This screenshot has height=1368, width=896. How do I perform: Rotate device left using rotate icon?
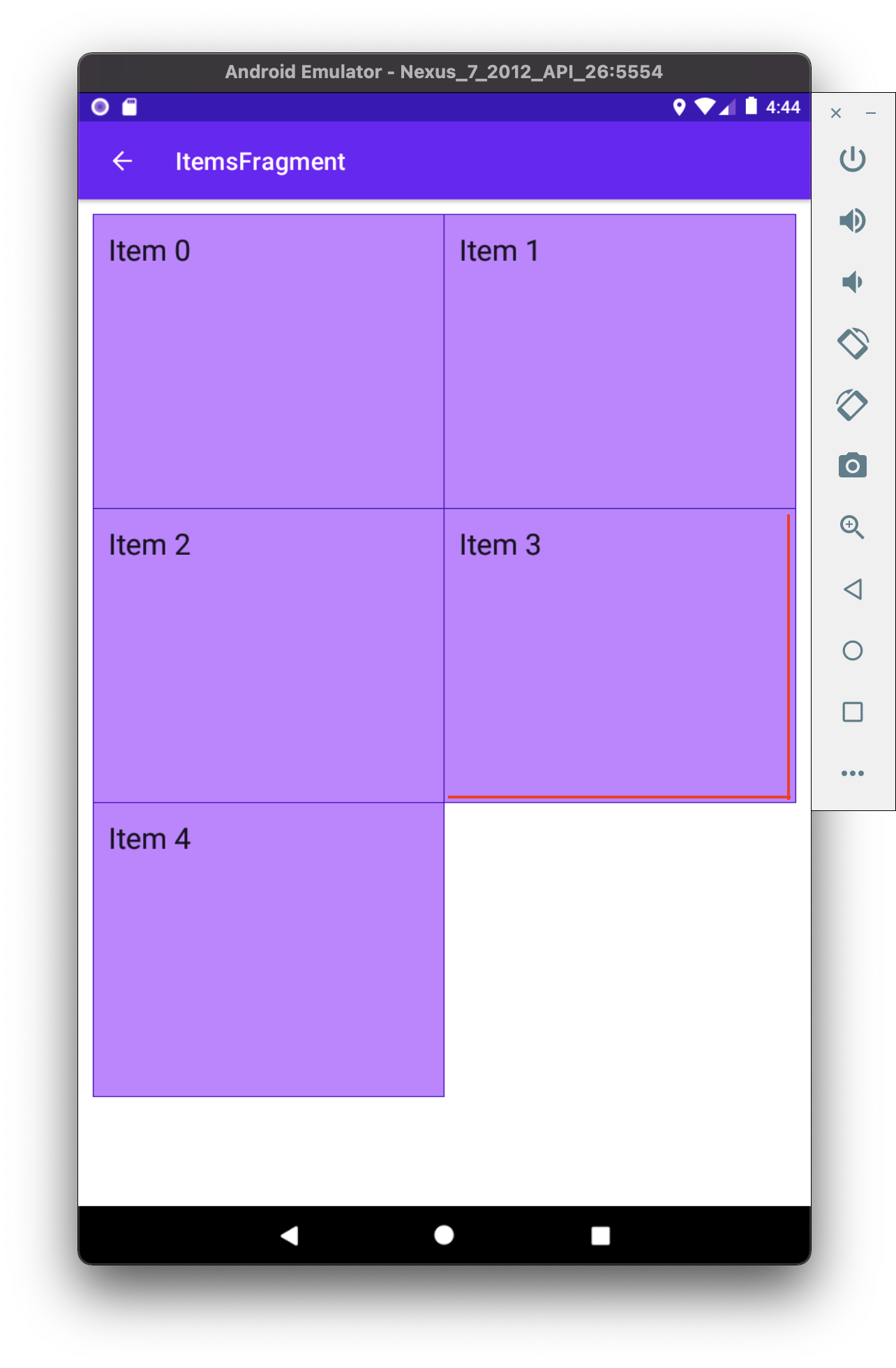coord(852,343)
